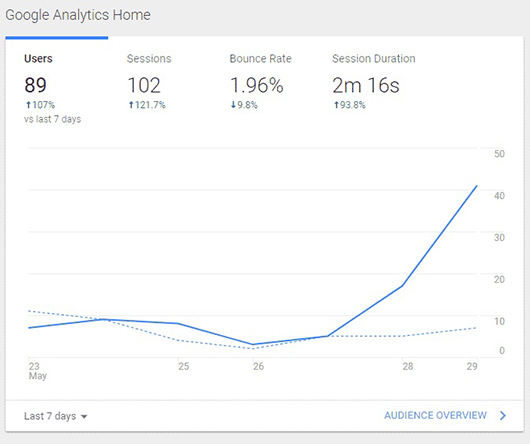Click the 30 value on the chart y-axis
This screenshot has width=530, height=444.
click(499, 238)
